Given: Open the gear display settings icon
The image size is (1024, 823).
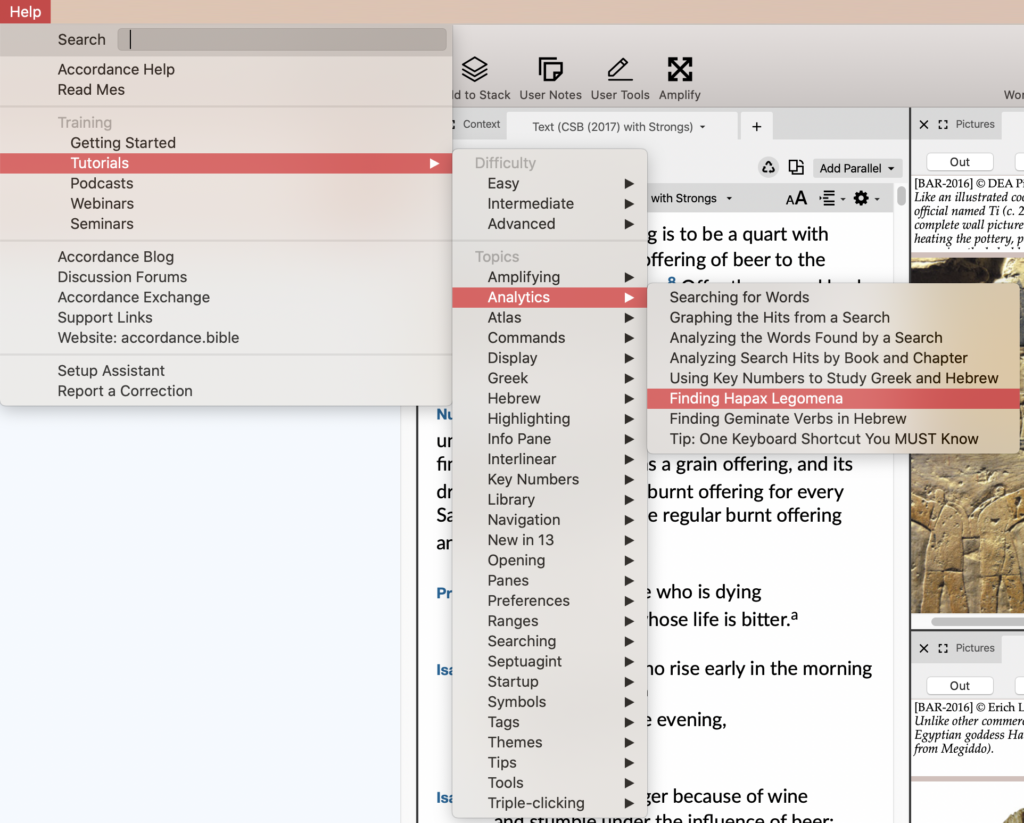Looking at the screenshot, I should coord(861,199).
